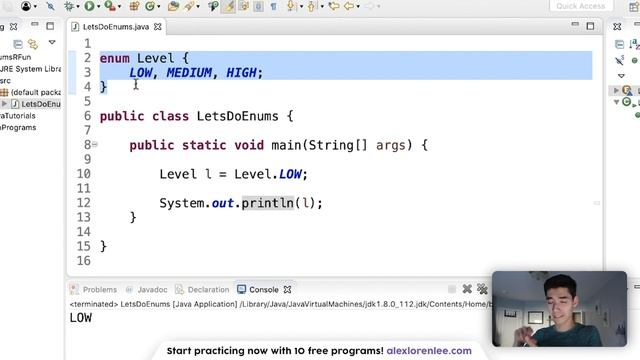Close the LetsDoEnums.java editor tab

click(x=158, y=27)
